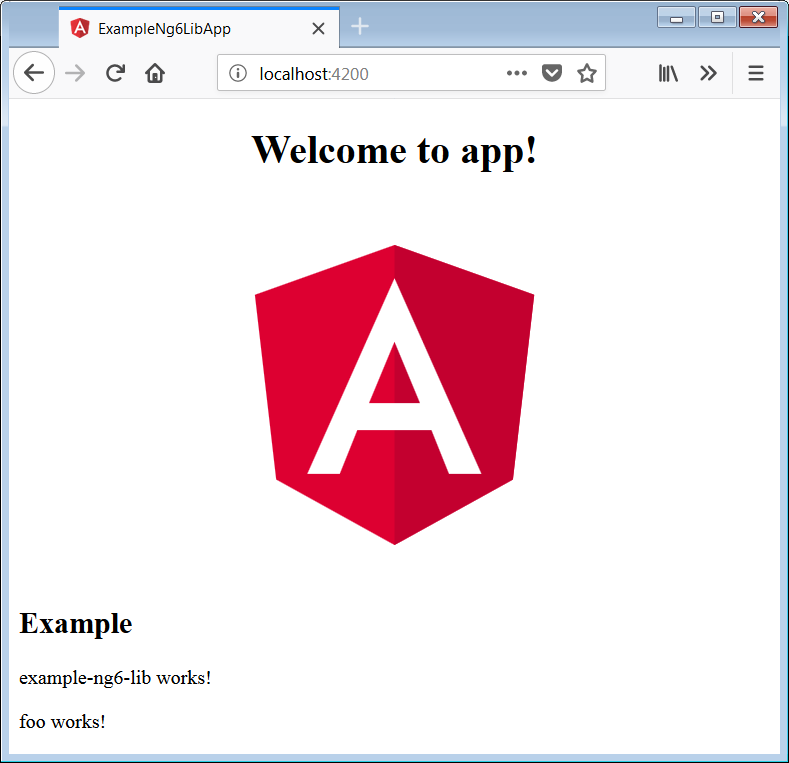Open the Firefox hamburger menu
The height and width of the screenshot is (763, 789).
click(x=756, y=73)
